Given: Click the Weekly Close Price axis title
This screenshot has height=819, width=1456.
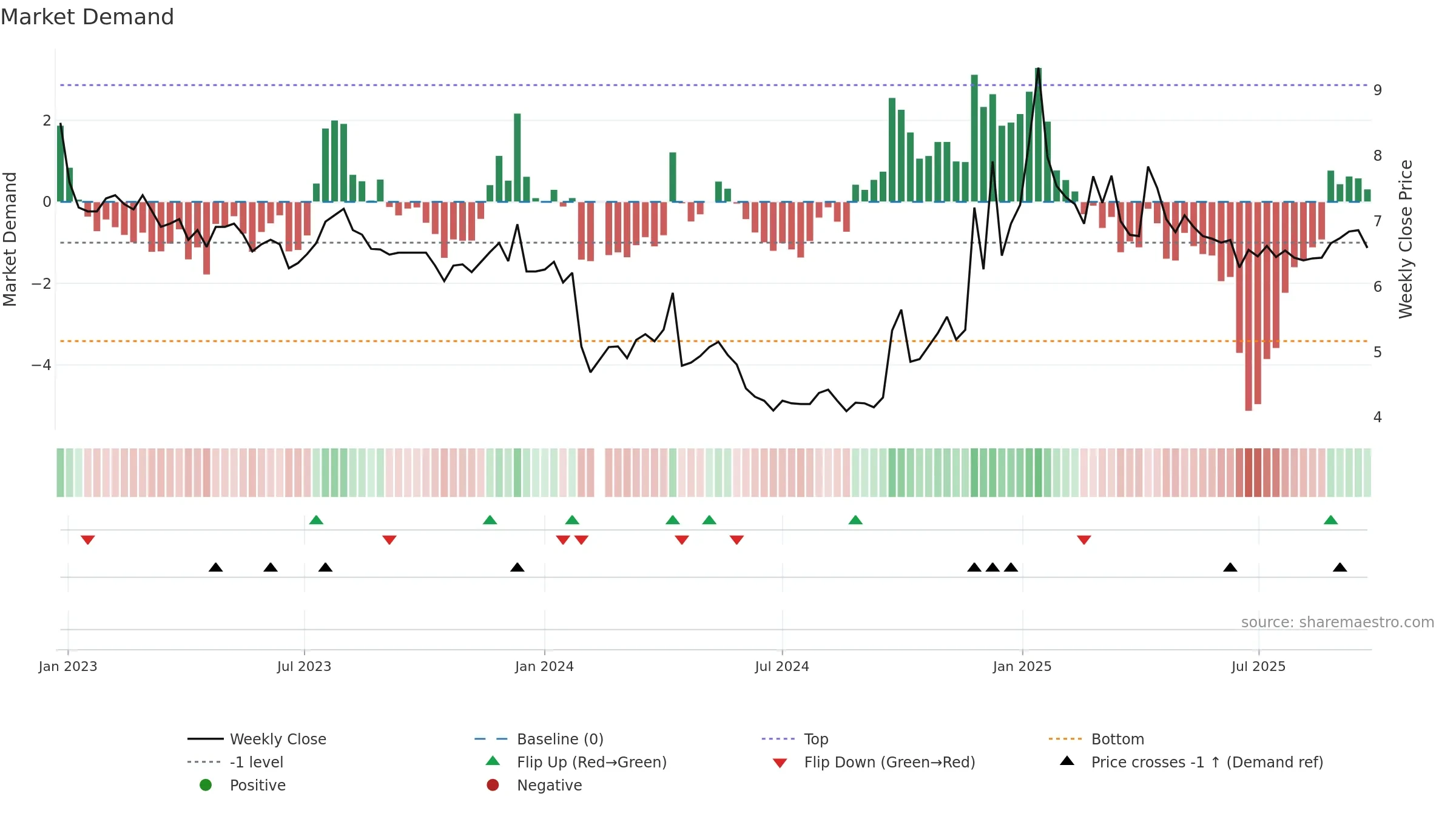Looking at the screenshot, I should click(x=1406, y=239).
